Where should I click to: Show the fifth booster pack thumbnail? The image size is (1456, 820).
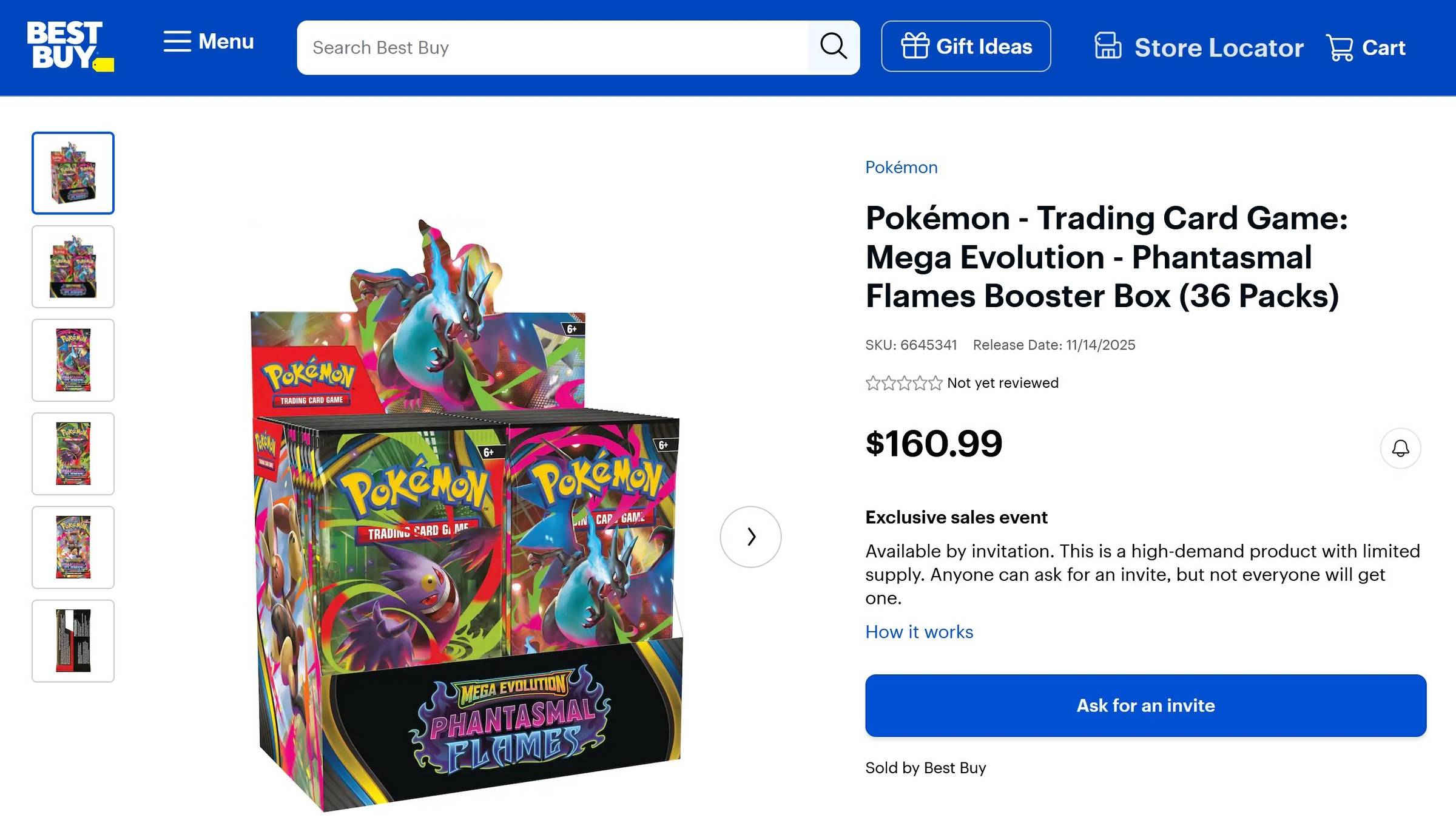[x=73, y=547]
